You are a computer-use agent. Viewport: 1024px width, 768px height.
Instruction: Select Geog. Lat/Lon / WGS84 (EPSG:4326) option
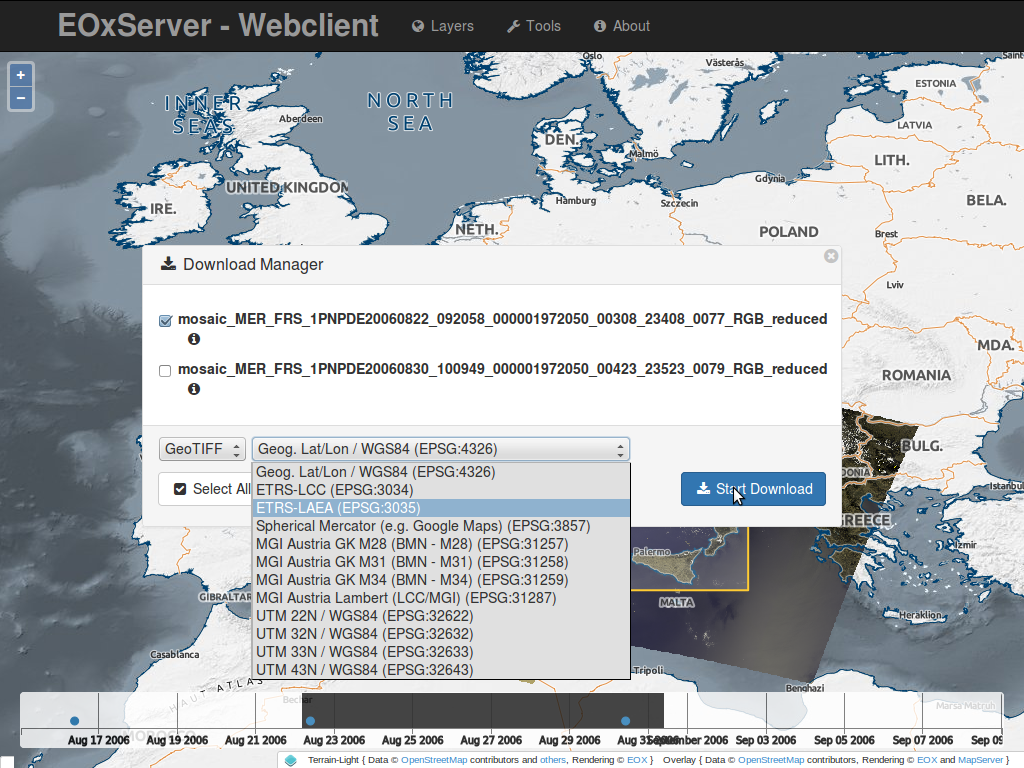click(441, 472)
